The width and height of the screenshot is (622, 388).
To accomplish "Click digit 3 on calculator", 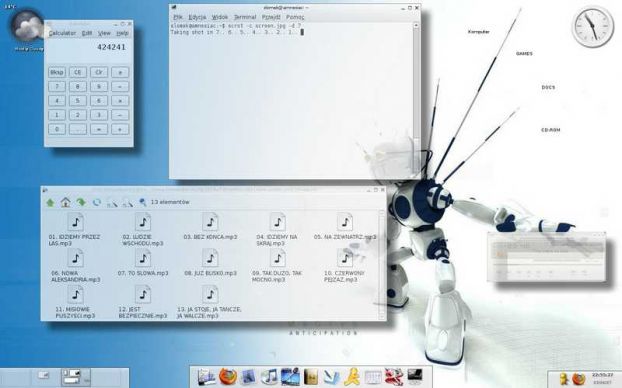I will click(x=99, y=115).
